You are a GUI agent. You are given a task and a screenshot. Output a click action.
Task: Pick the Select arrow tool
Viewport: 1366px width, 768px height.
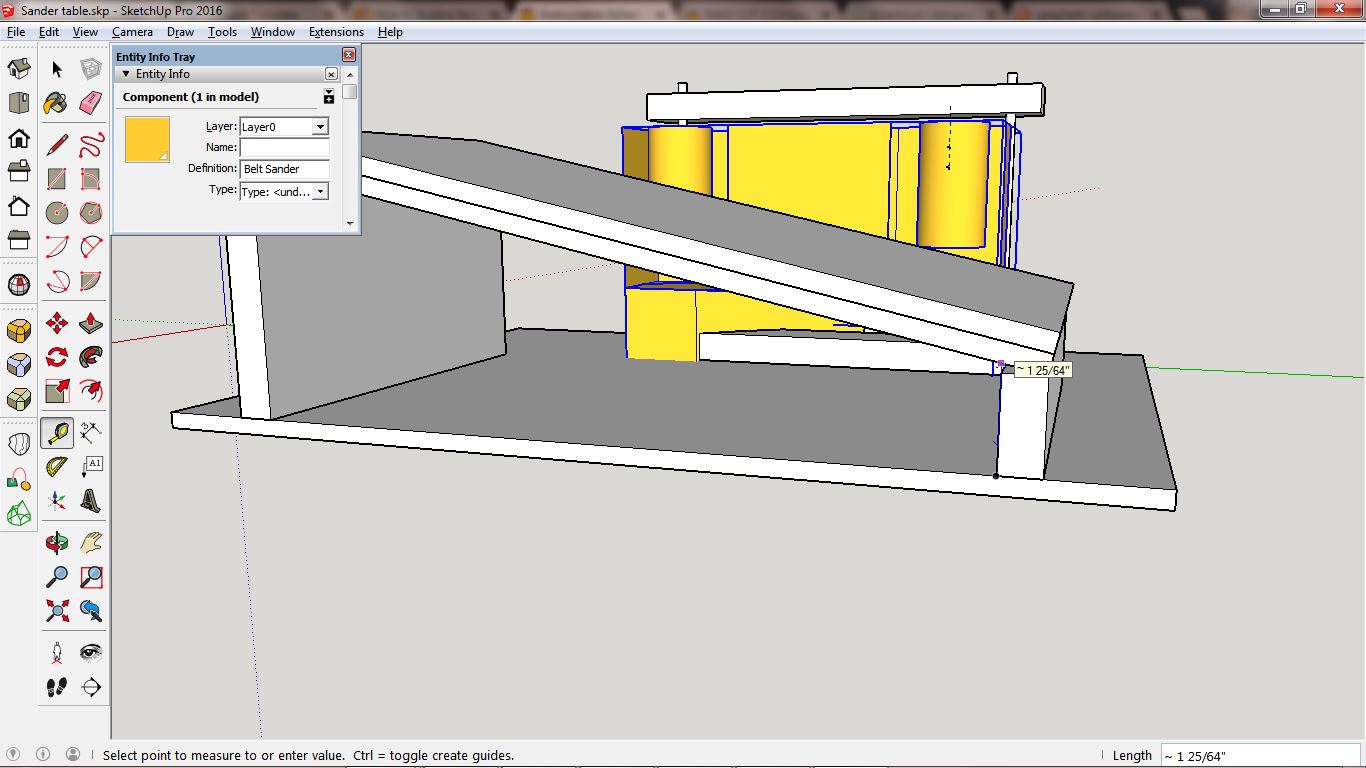point(57,69)
